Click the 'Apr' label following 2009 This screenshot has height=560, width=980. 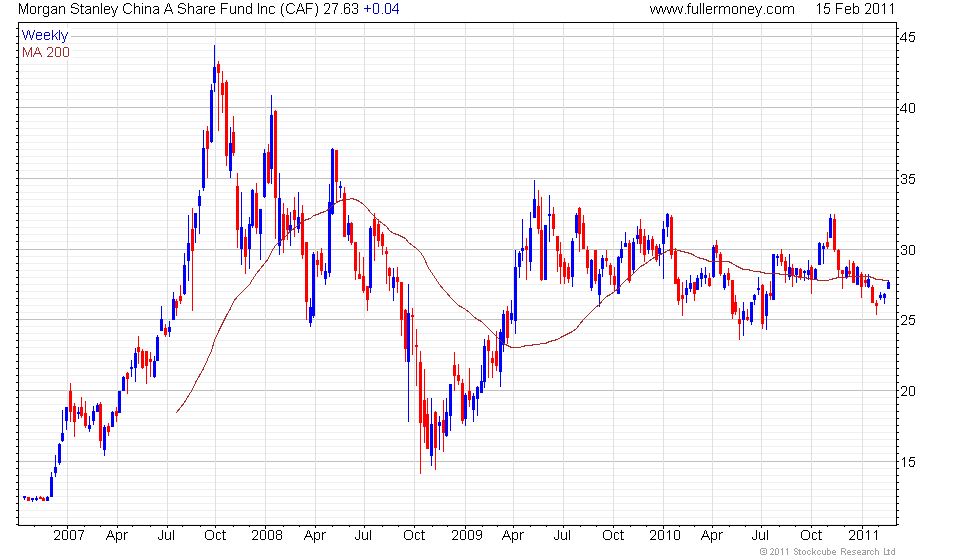tap(513, 536)
